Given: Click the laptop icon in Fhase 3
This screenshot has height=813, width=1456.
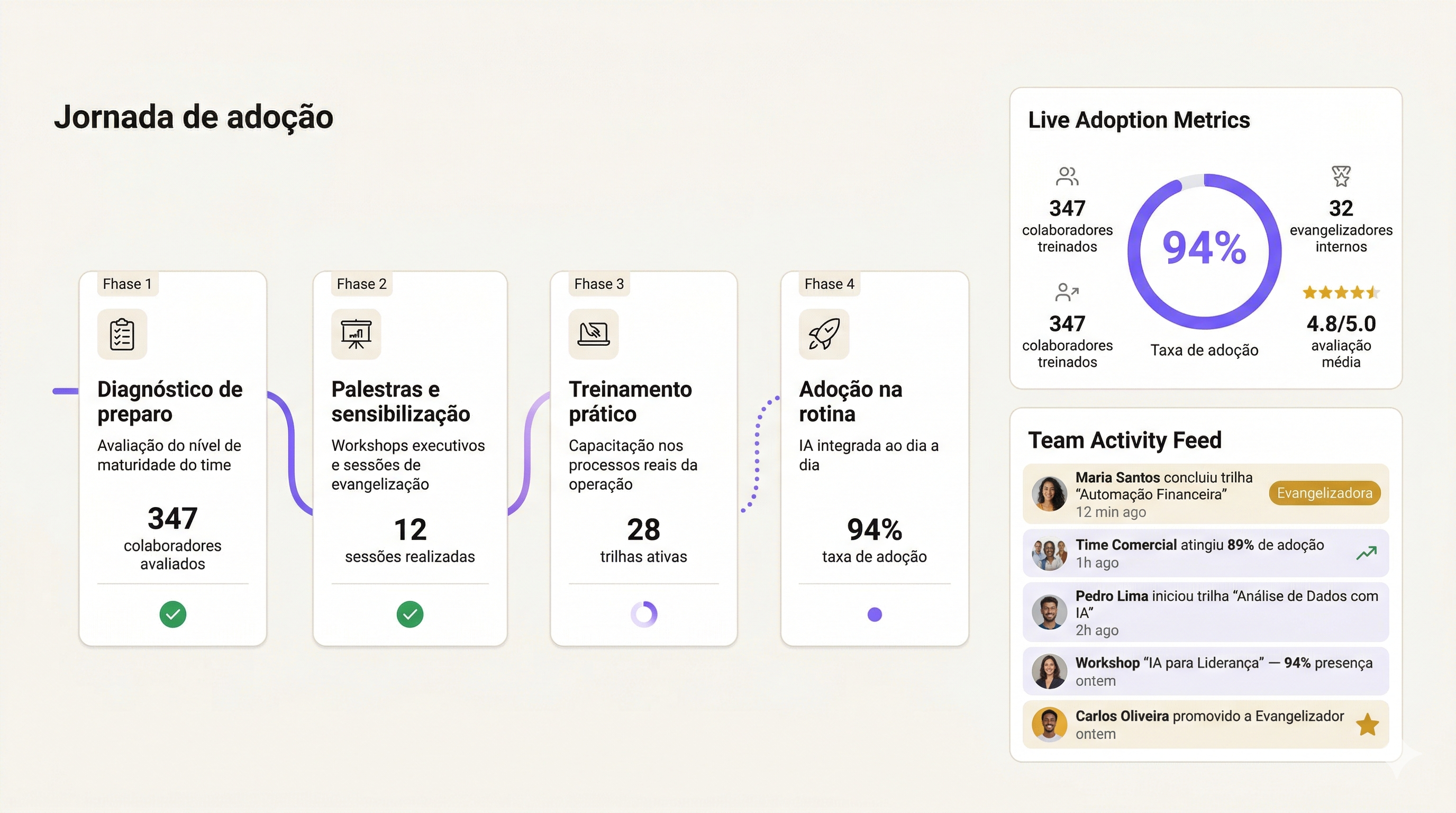Looking at the screenshot, I should (594, 334).
